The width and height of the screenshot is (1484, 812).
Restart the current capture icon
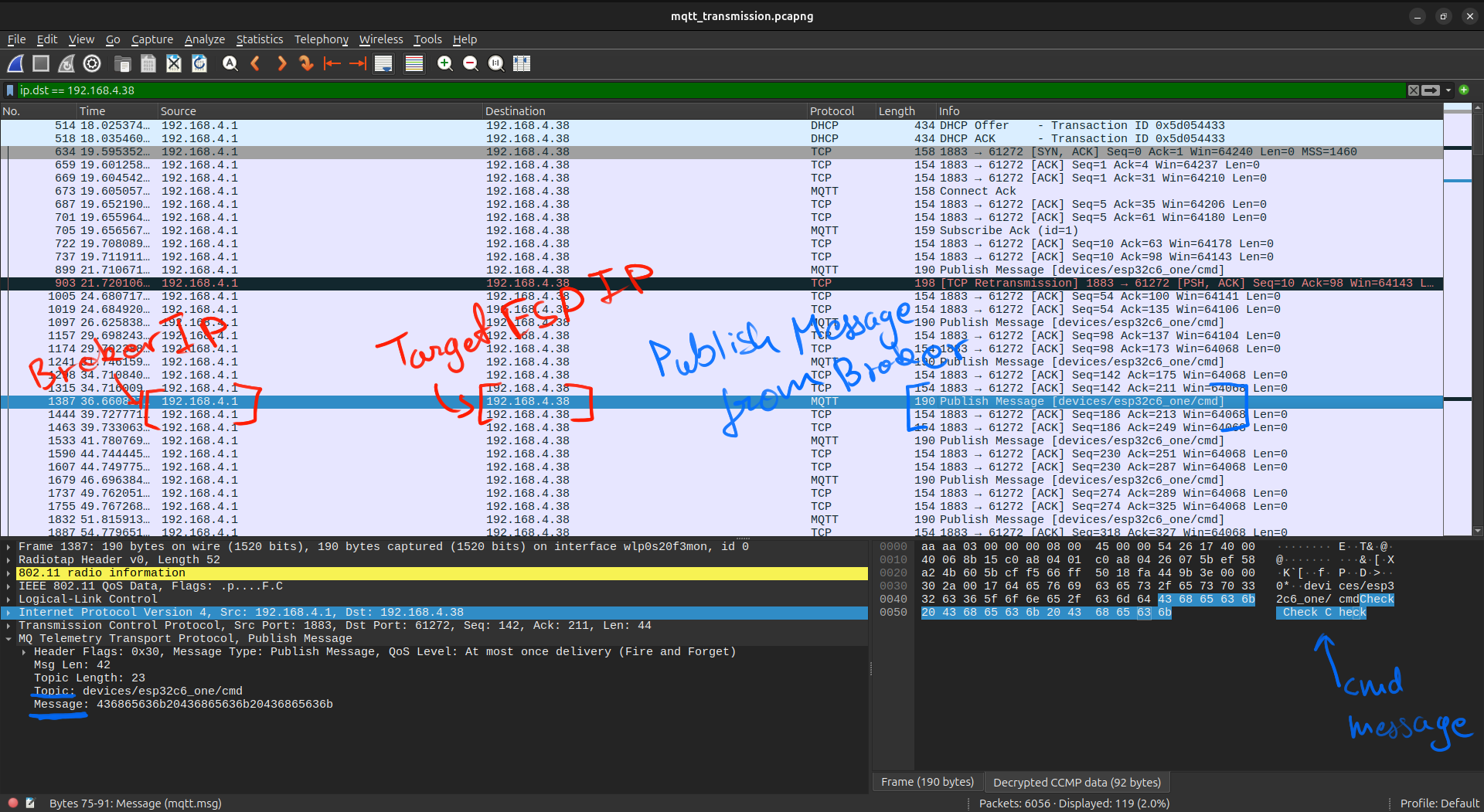click(x=66, y=63)
